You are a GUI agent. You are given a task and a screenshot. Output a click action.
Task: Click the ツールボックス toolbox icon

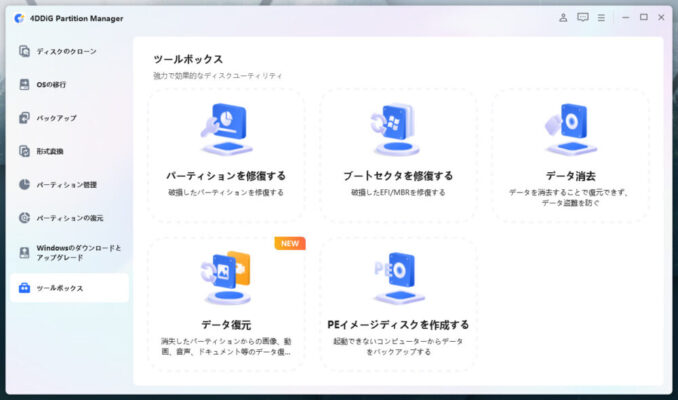24,288
